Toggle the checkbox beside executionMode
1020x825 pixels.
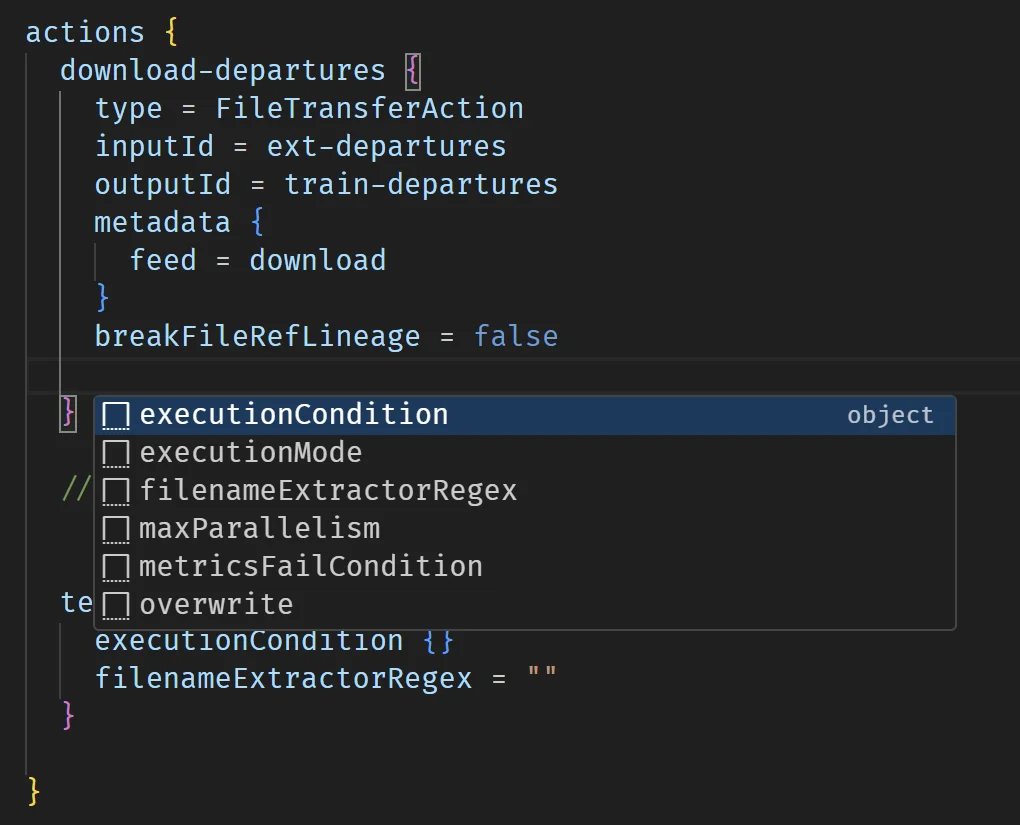[x=115, y=452]
